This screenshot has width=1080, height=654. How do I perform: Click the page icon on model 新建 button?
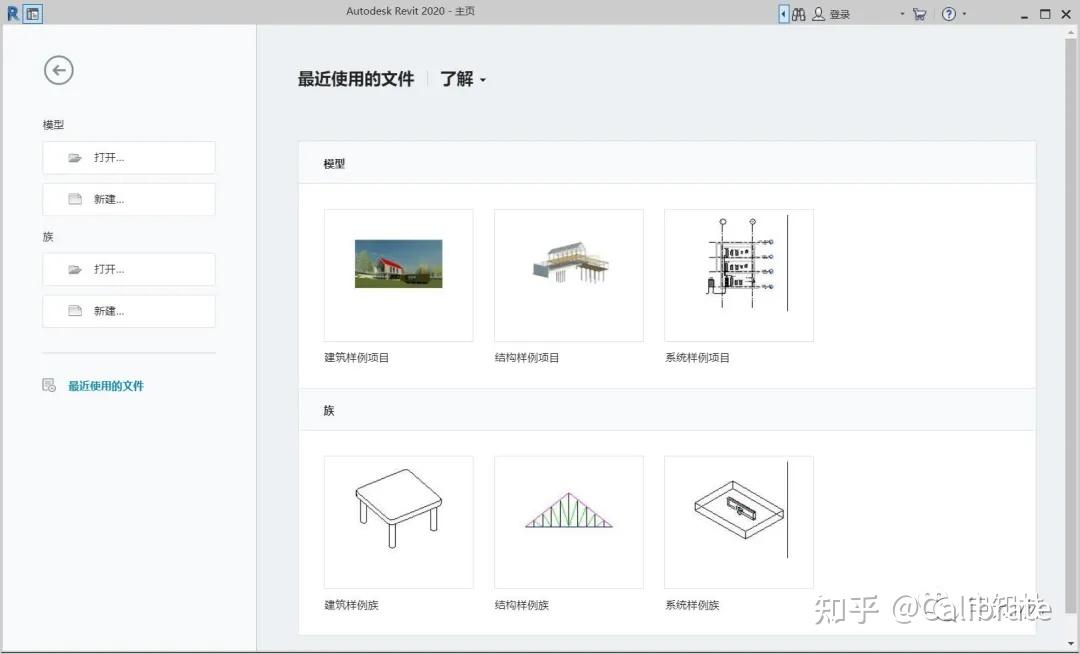pos(75,199)
